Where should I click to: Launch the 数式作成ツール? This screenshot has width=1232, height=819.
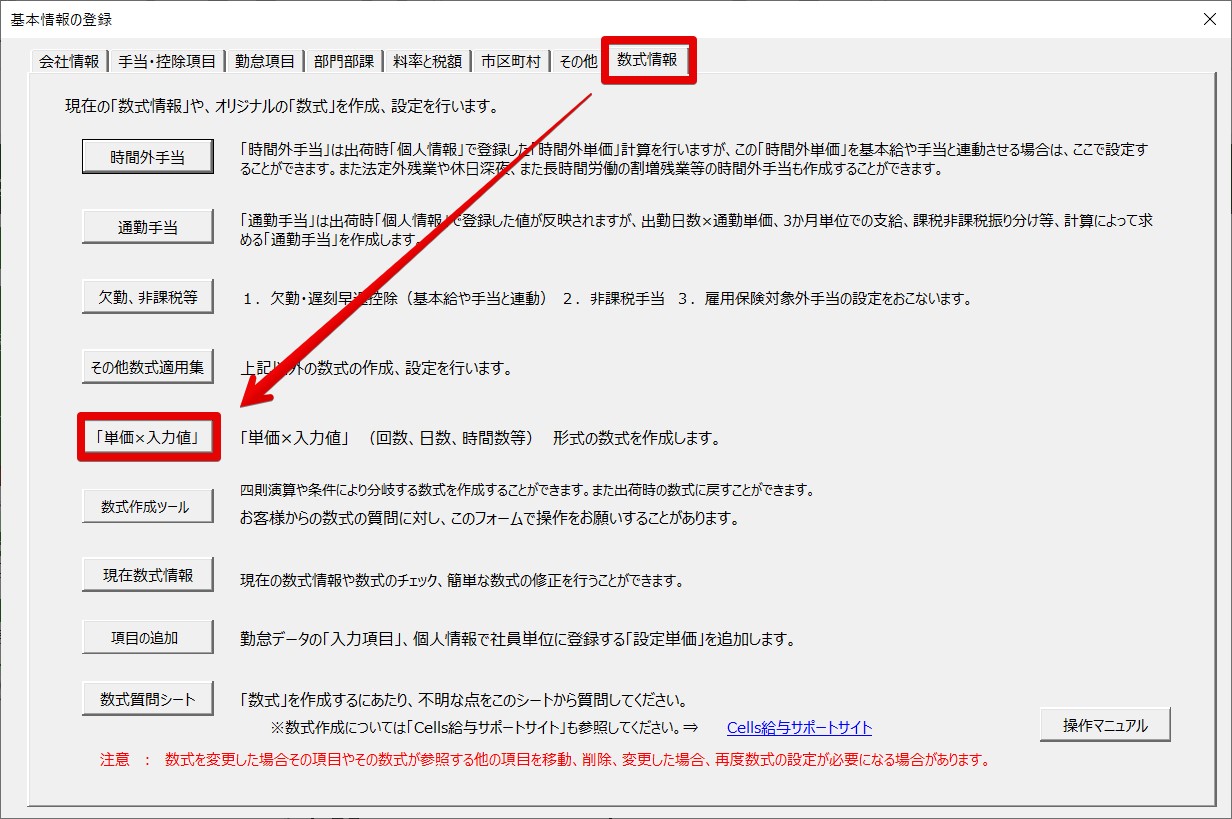pyautogui.click(x=147, y=506)
